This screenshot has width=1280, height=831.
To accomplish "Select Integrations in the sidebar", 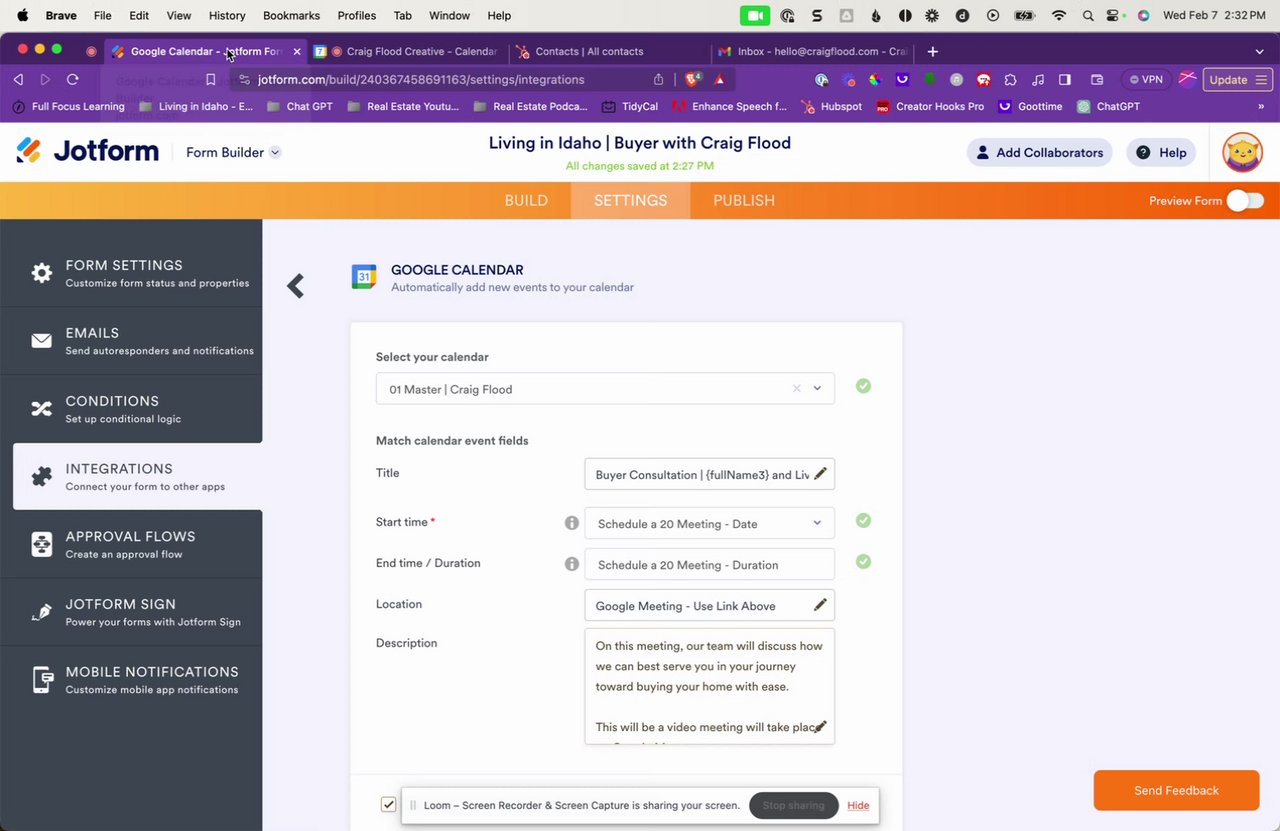I will coord(138,477).
